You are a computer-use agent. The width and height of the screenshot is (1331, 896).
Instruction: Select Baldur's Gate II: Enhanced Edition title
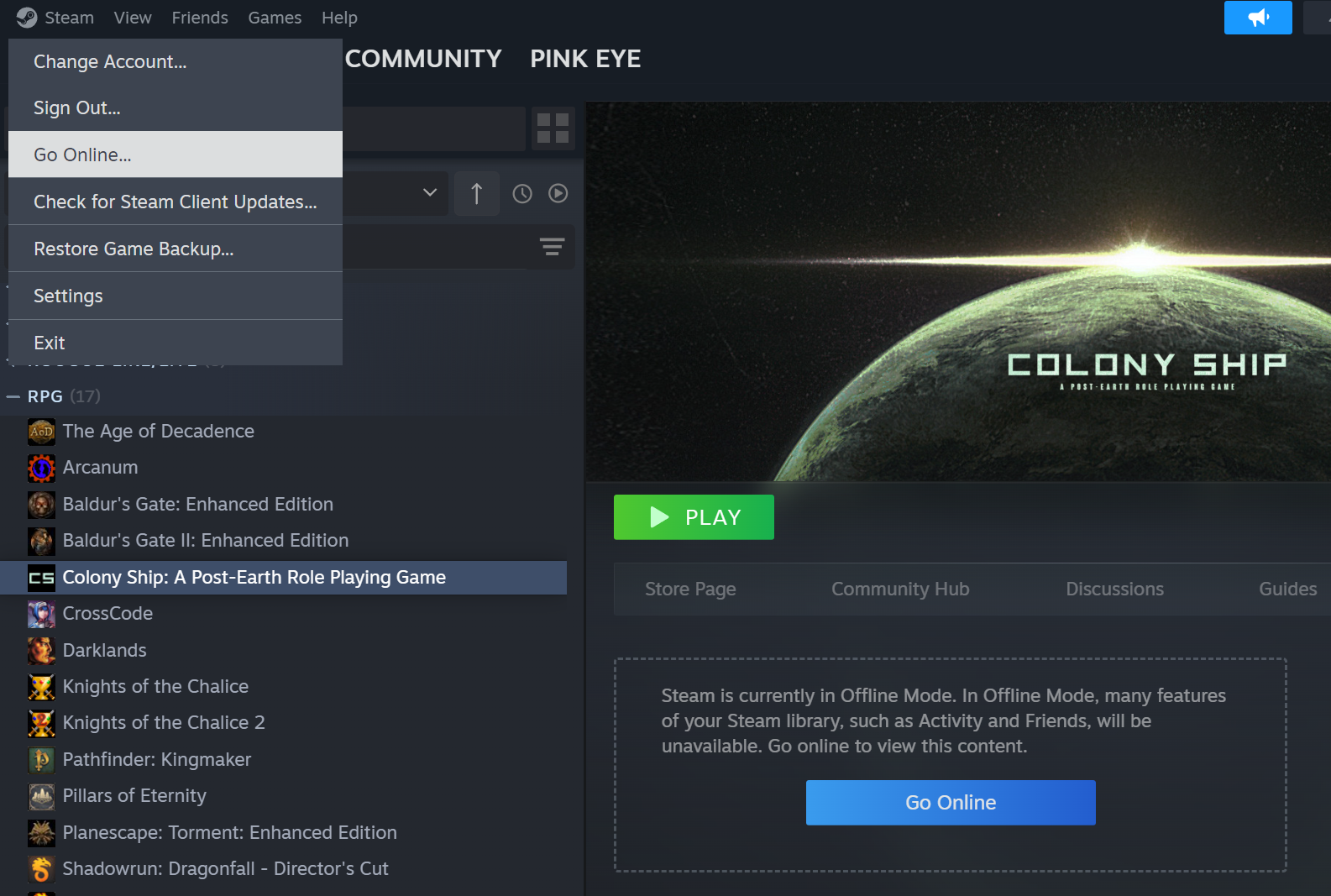coord(206,541)
